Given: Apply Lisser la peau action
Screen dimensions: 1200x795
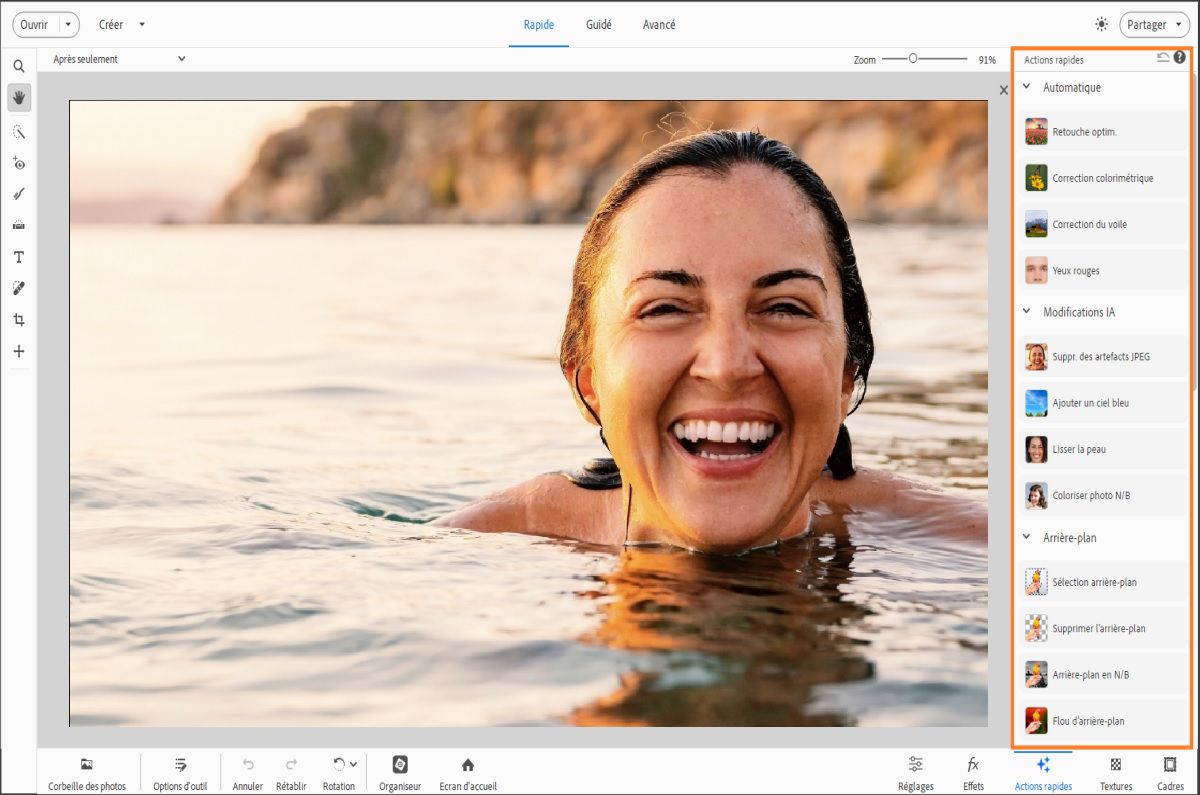Looking at the screenshot, I should pyautogui.click(x=1104, y=449).
